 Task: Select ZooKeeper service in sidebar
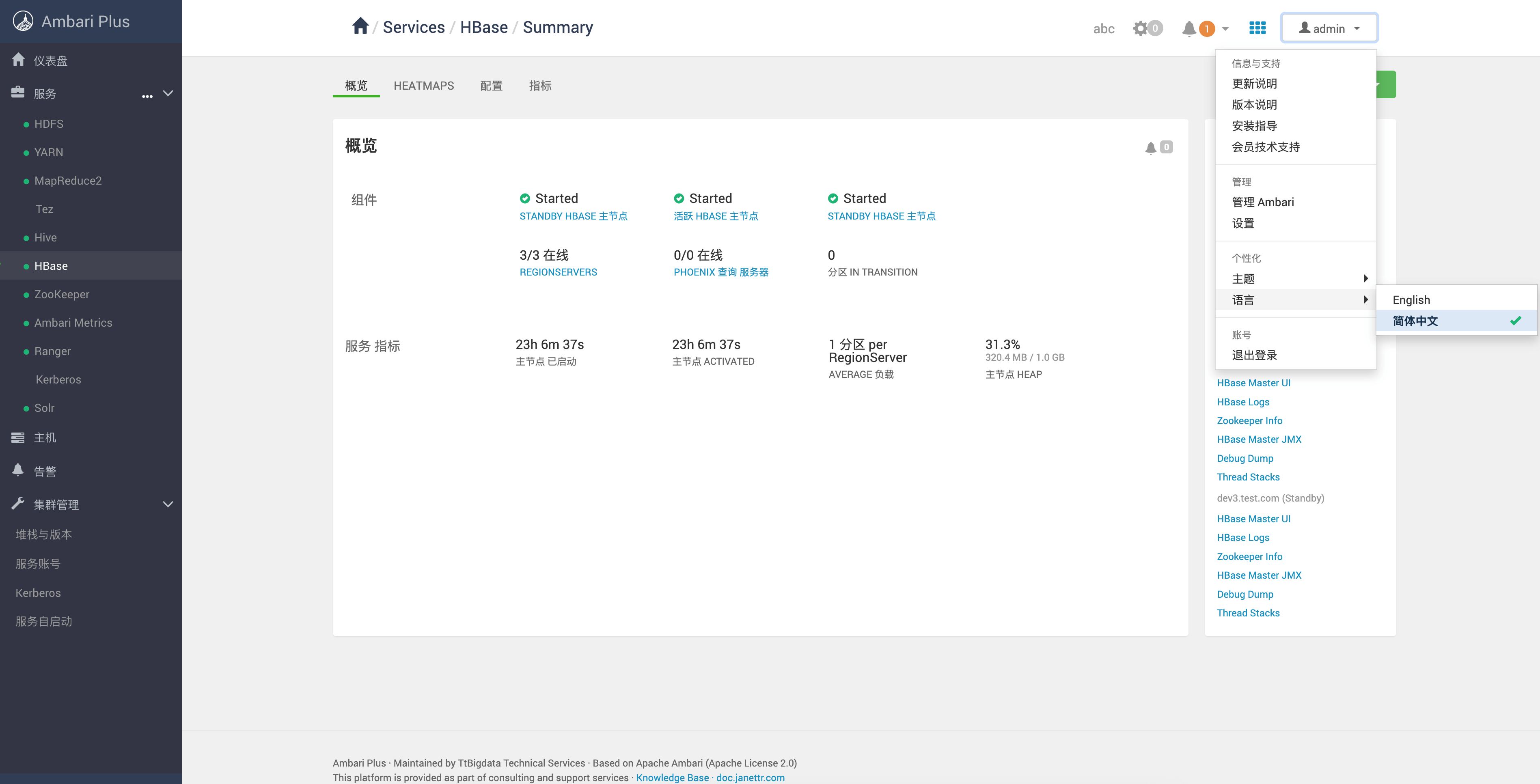pyautogui.click(x=62, y=294)
